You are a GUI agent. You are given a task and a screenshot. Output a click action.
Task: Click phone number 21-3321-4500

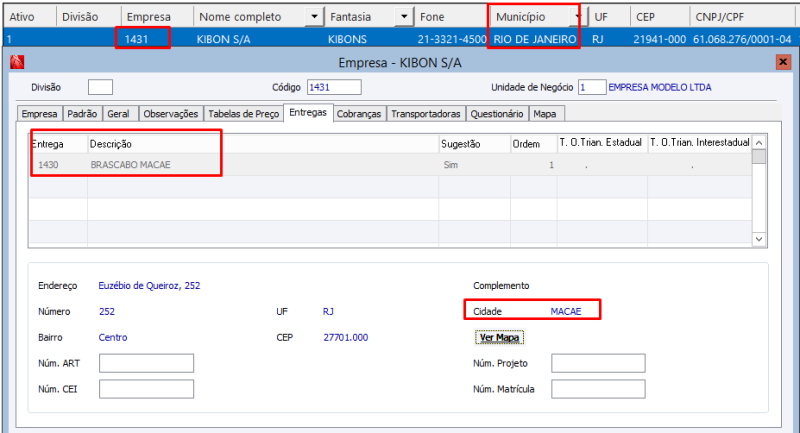(452, 39)
